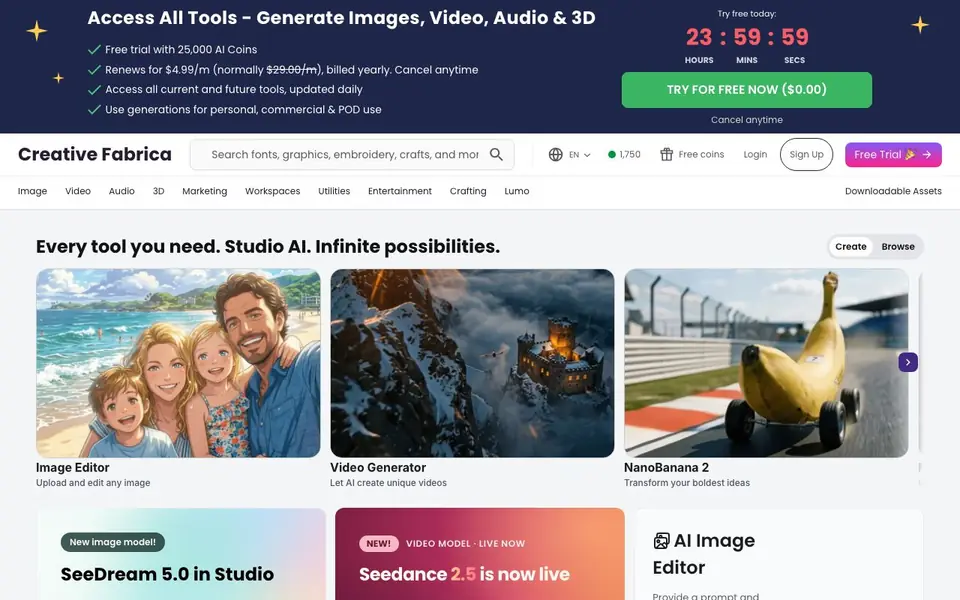Click the 'Access All Tools' banner headline
Screen dimensions: 960x600
(341, 17)
